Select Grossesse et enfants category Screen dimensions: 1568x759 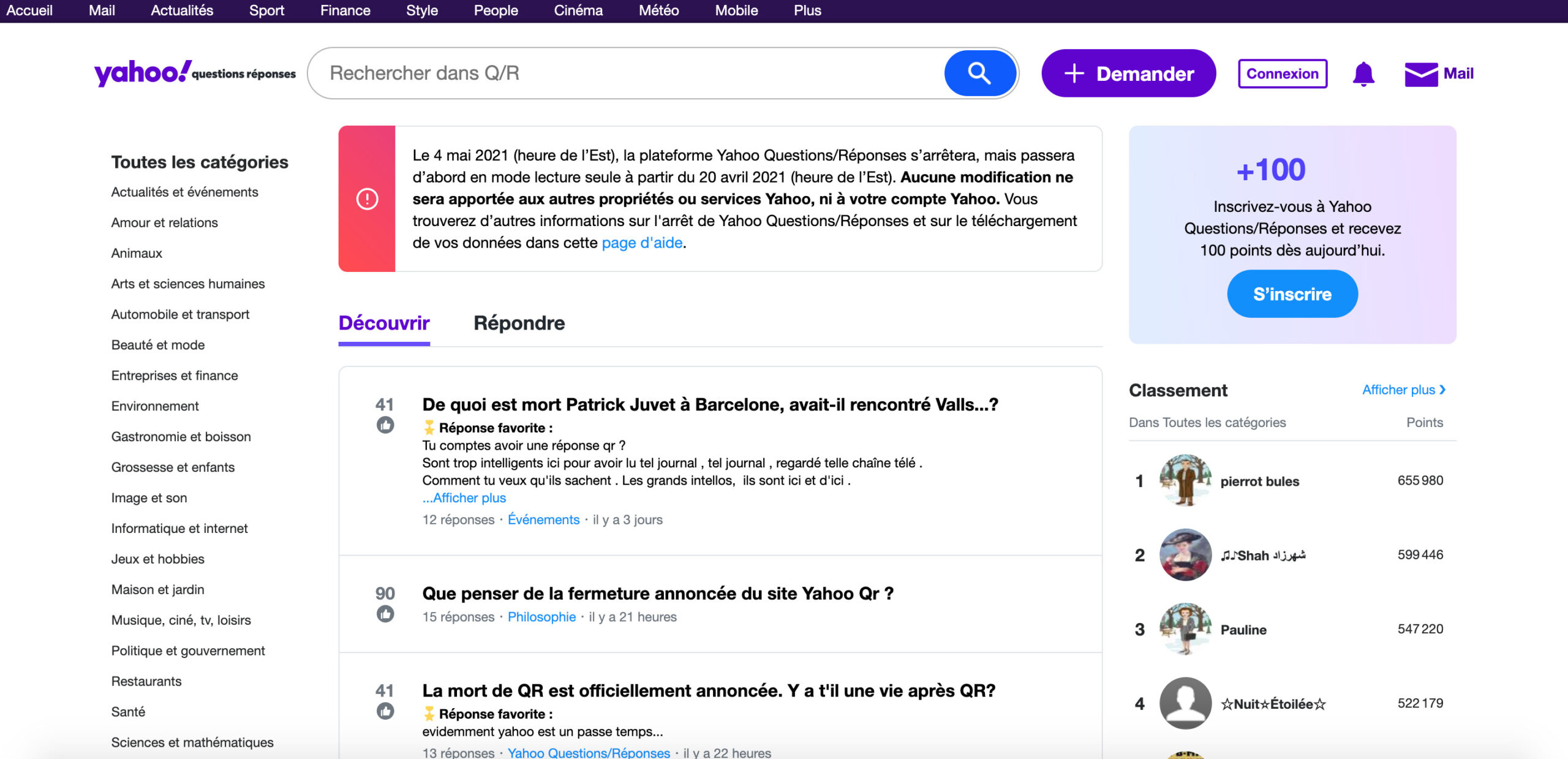[x=173, y=467]
